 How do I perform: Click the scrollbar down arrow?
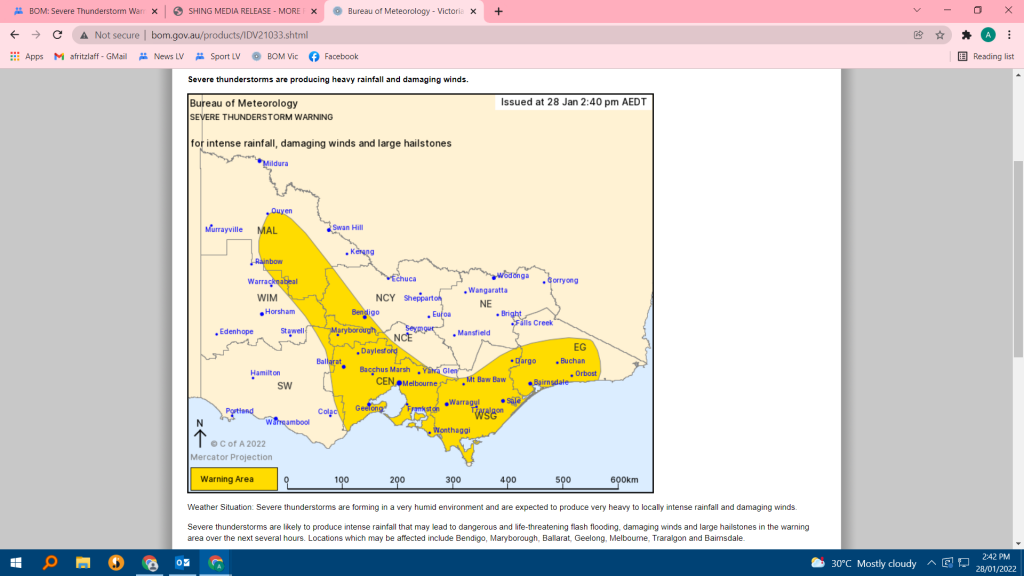[x=1018, y=543]
